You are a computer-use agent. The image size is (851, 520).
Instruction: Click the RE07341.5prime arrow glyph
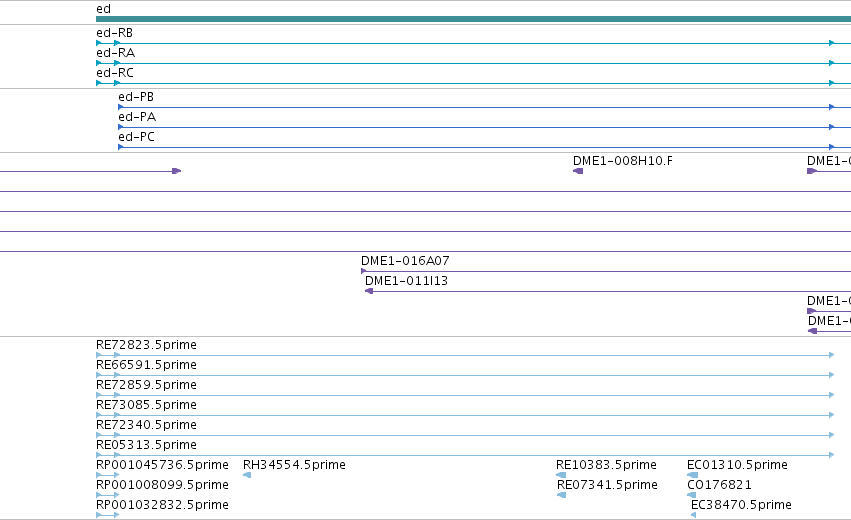click(562, 495)
